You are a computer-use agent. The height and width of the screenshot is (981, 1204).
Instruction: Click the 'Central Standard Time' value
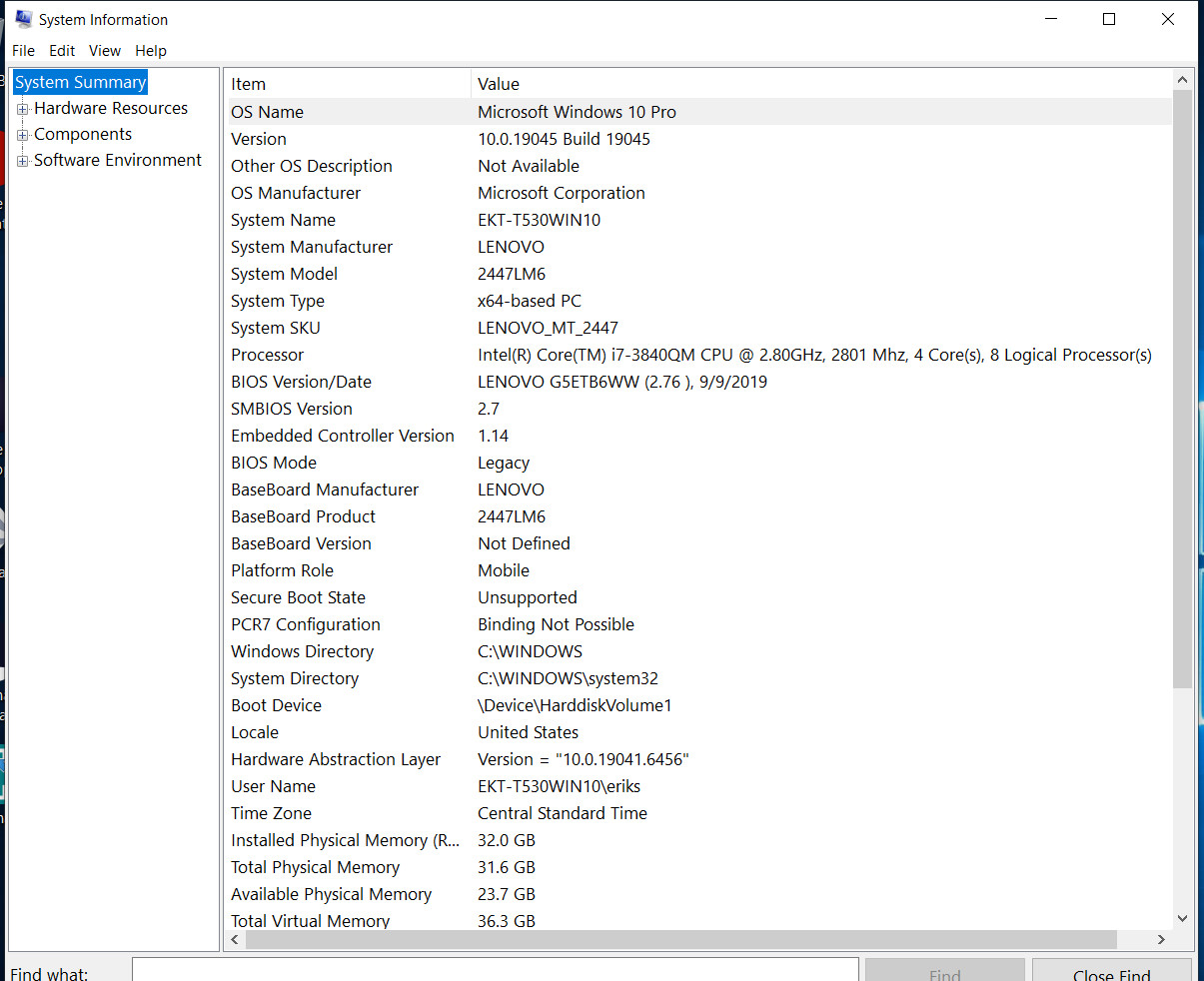tap(563, 813)
